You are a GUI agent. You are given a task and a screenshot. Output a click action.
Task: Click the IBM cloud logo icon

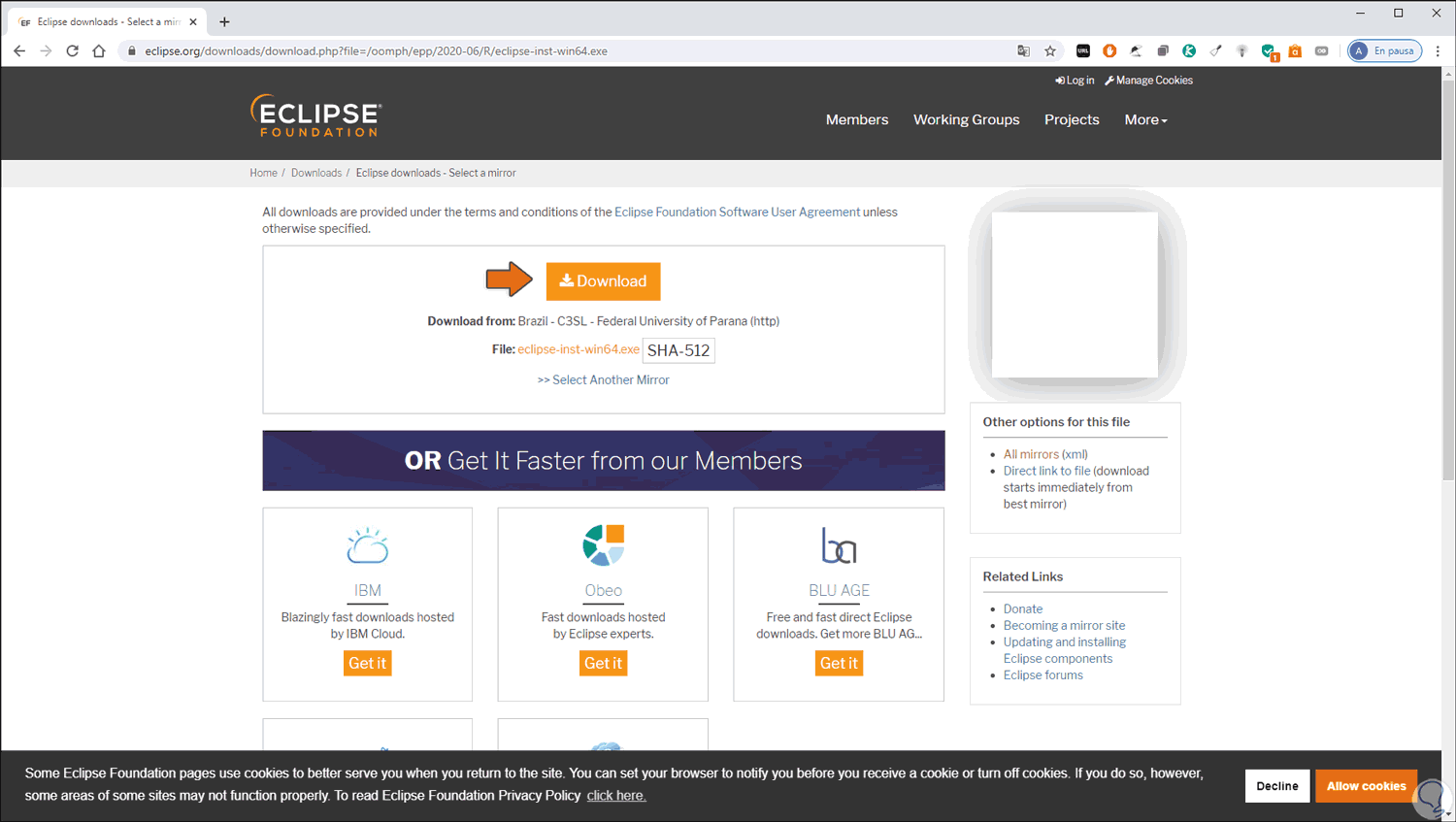(368, 545)
